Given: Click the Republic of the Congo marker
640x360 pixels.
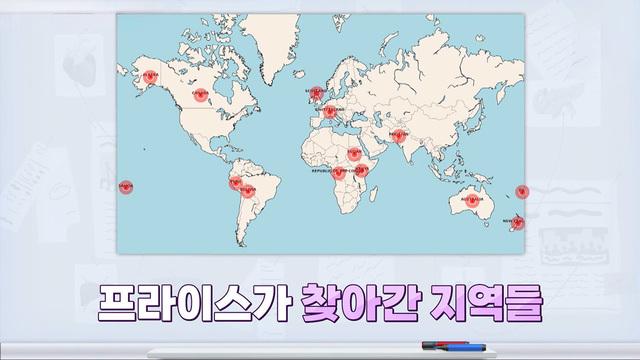Looking at the screenshot, I should pos(338,173).
